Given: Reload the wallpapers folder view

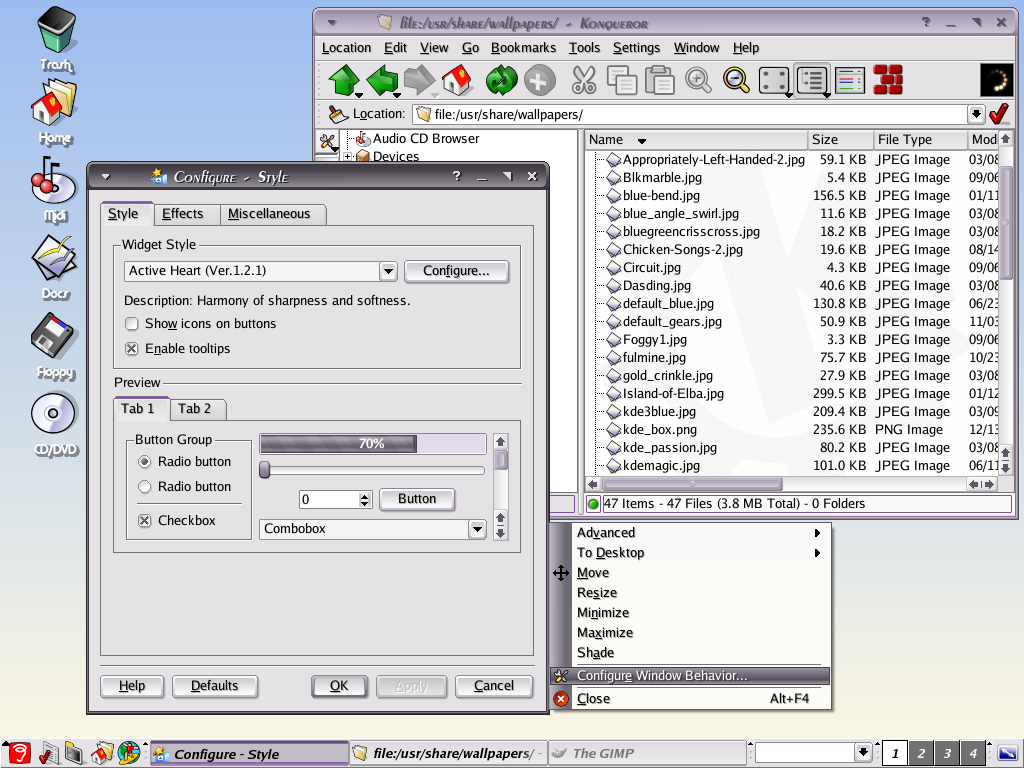Looking at the screenshot, I should (x=501, y=80).
